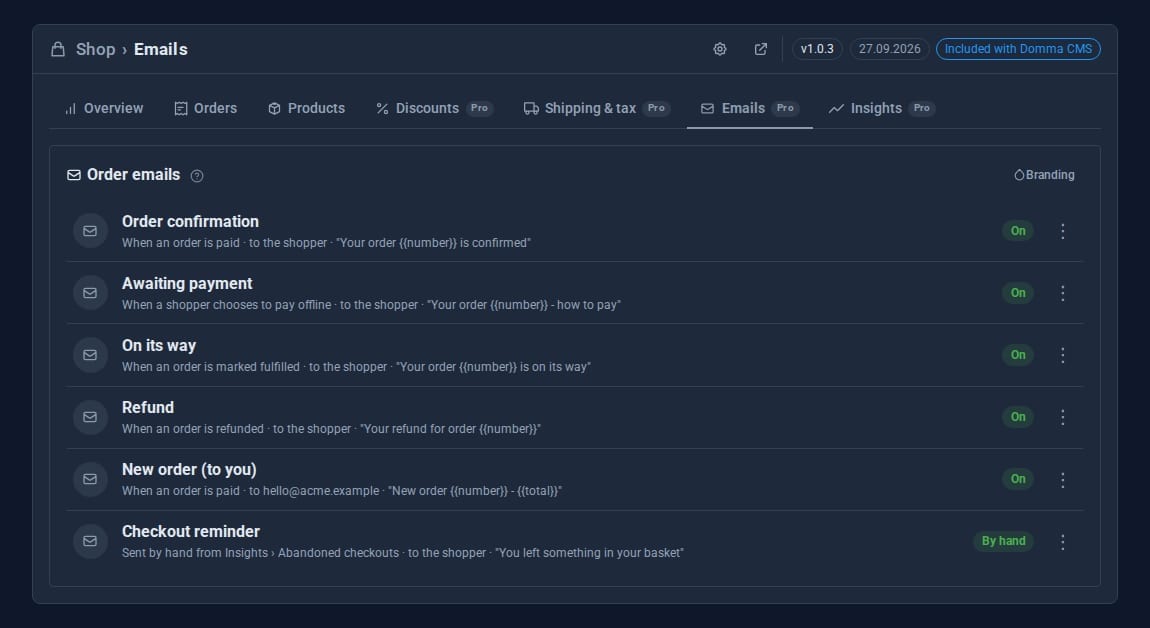Viewport: 1150px width, 628px height.
Task: Select the Emails tab
Action: coord(750,109)
